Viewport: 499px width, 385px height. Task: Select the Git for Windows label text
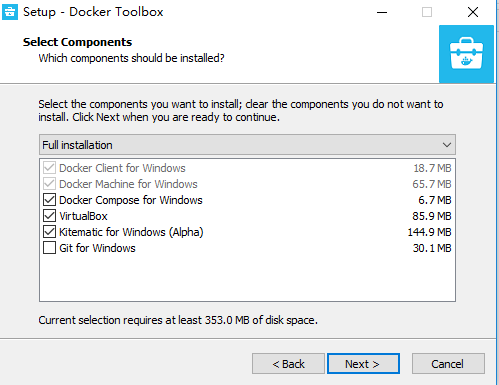(97, 248)
